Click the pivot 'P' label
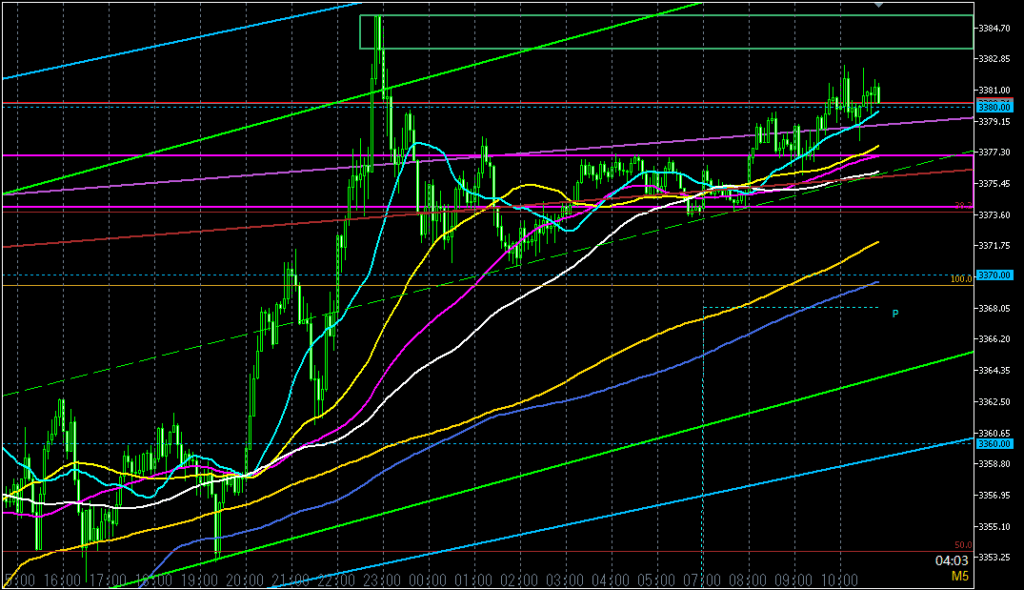Screen dimensions: 1024x590 point(895,314)
